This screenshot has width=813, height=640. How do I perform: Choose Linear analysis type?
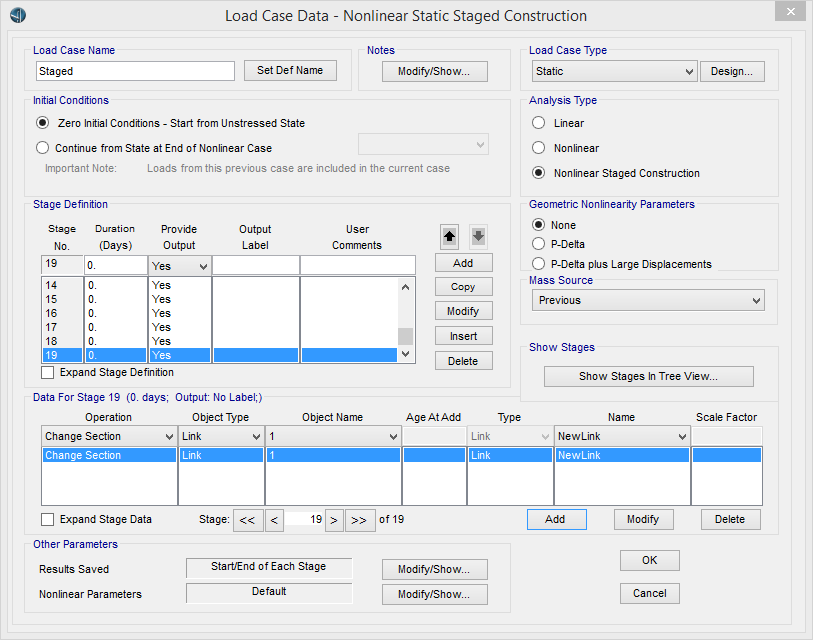pos(539,123)
